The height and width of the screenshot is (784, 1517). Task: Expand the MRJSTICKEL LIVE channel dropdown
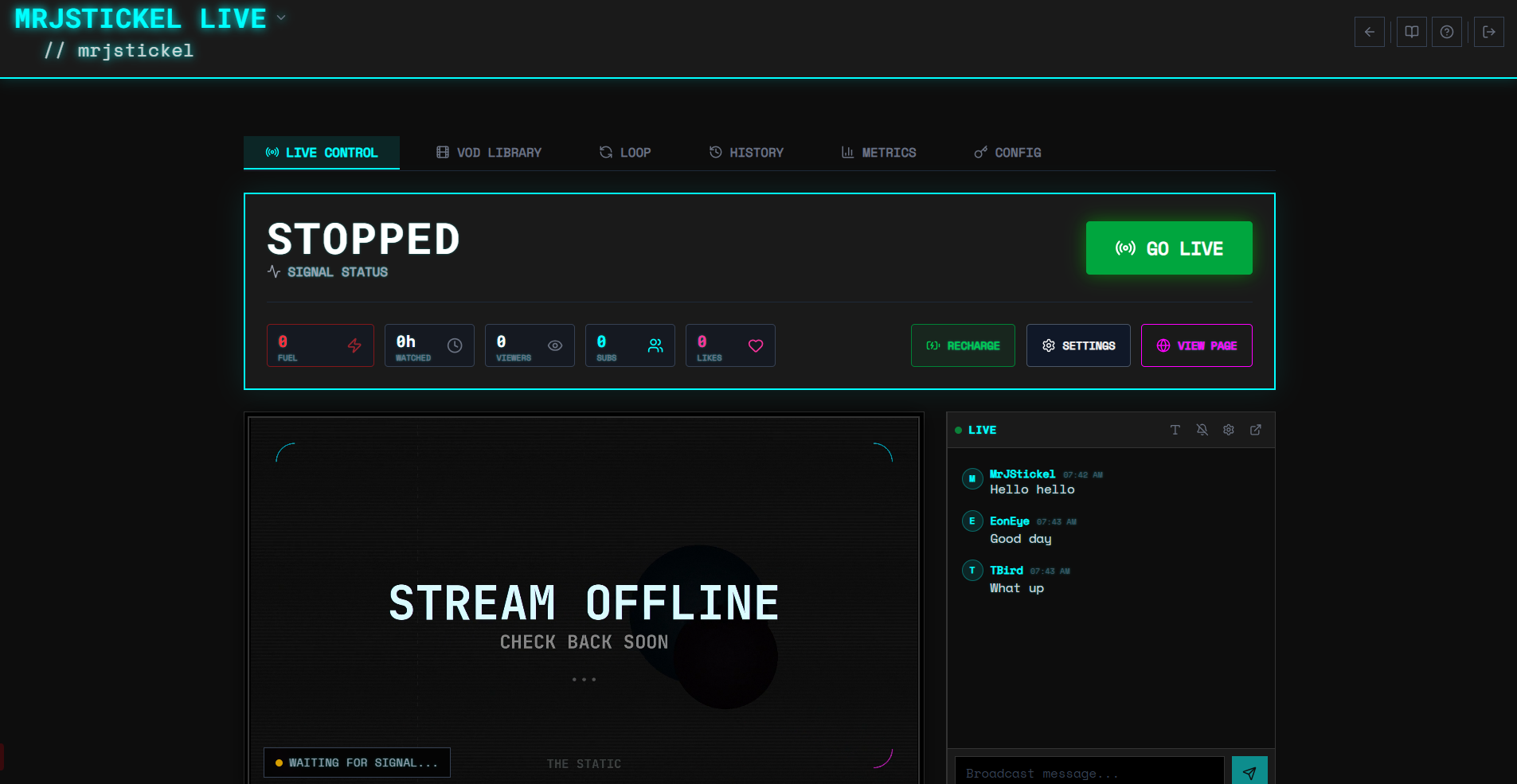pyautogui.click(x=281, y=18)
